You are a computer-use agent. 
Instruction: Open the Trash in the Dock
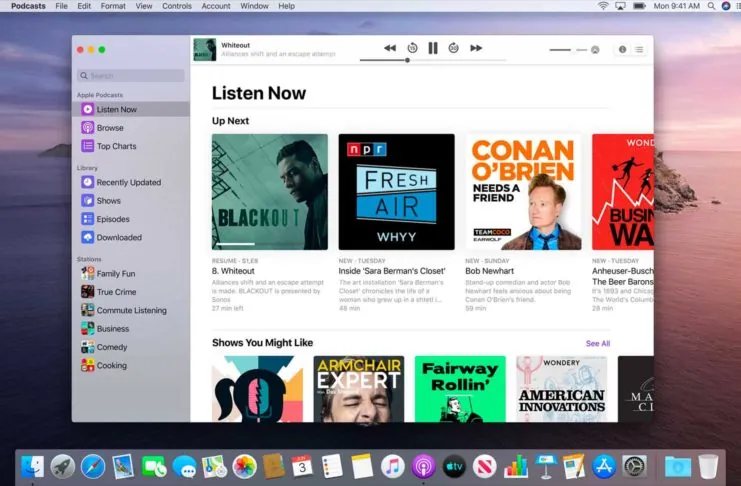708,467
